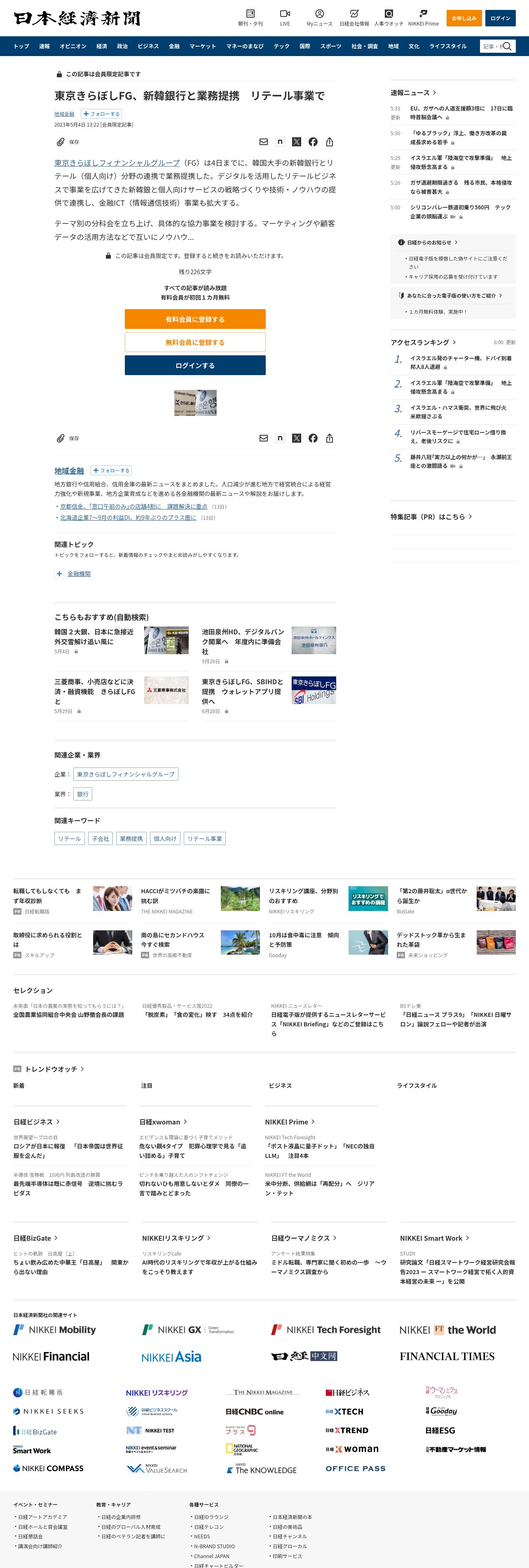Open the Myニュース profile icon
This screenshot has height=1568, width=529.
(319, 13)
